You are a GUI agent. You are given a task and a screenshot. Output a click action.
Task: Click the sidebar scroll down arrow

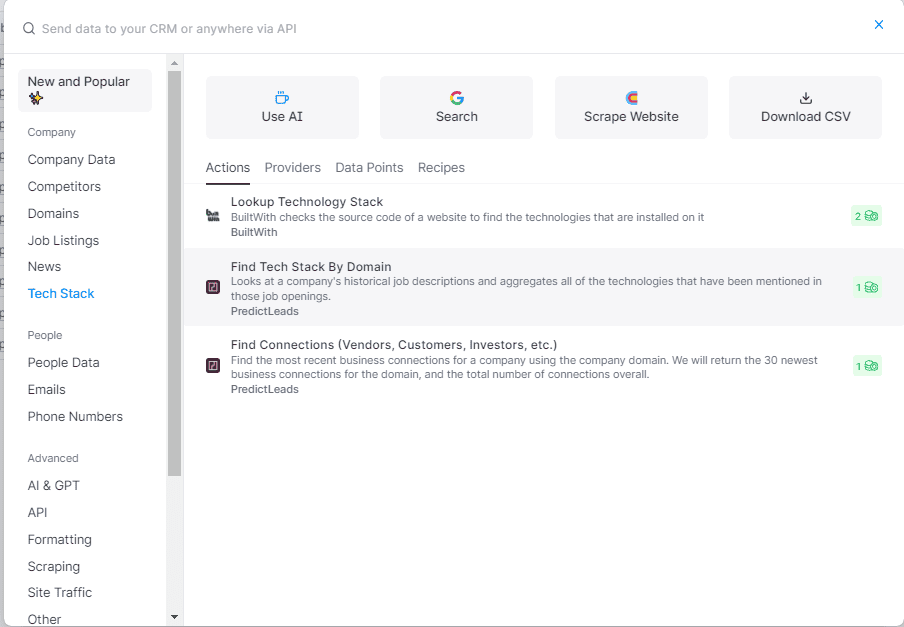[x=174, y=617]
